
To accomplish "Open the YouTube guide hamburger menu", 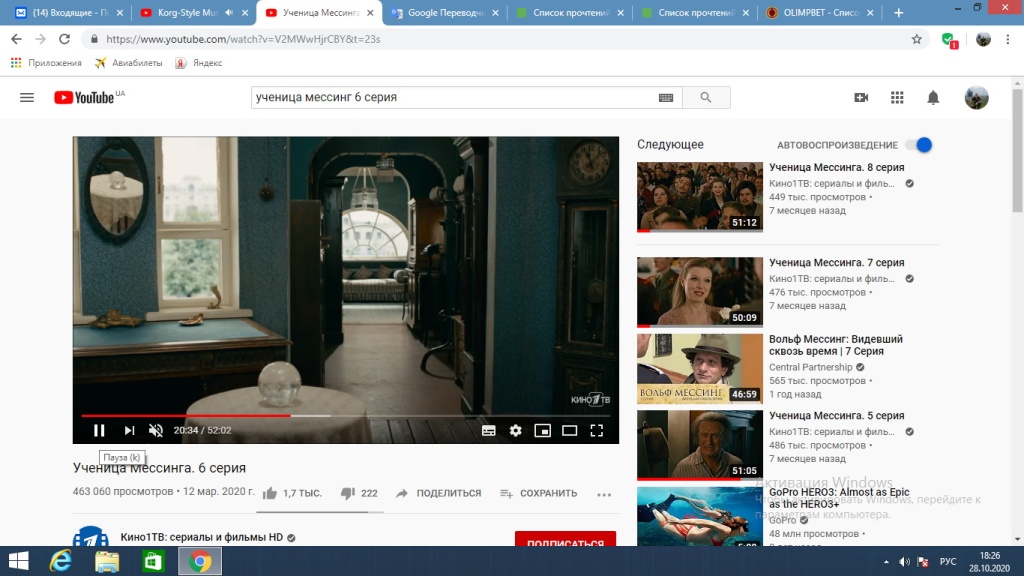I will (27, 97).
